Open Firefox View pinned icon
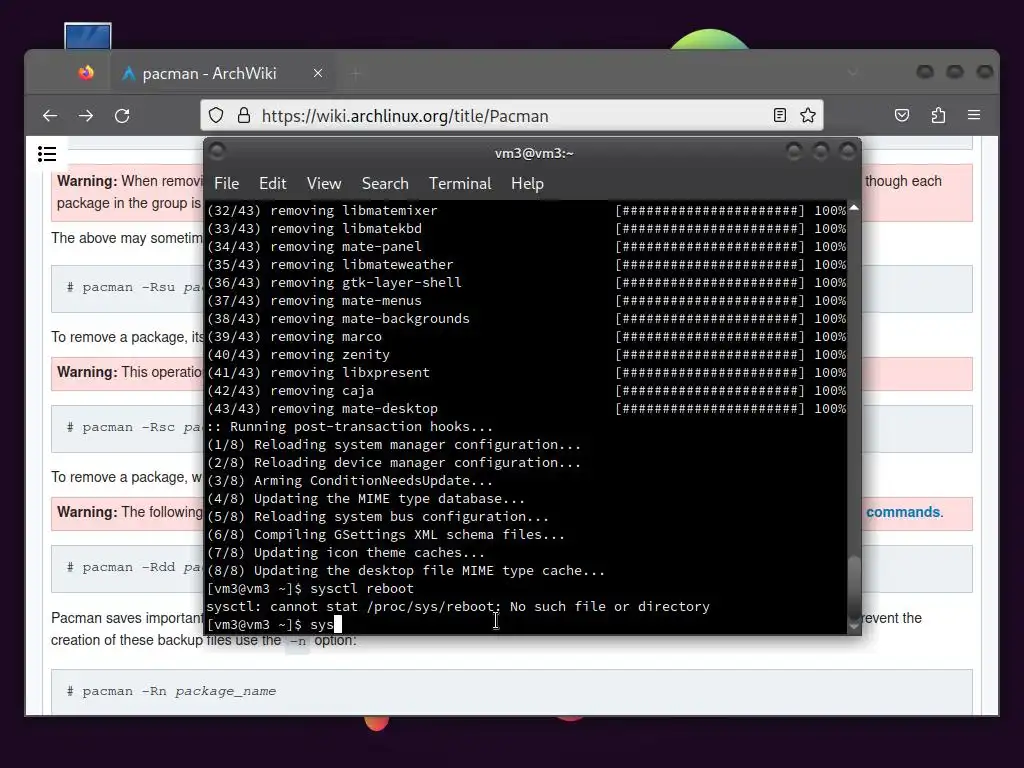The height and width of the screenshot is (768, 1024). 86,73
